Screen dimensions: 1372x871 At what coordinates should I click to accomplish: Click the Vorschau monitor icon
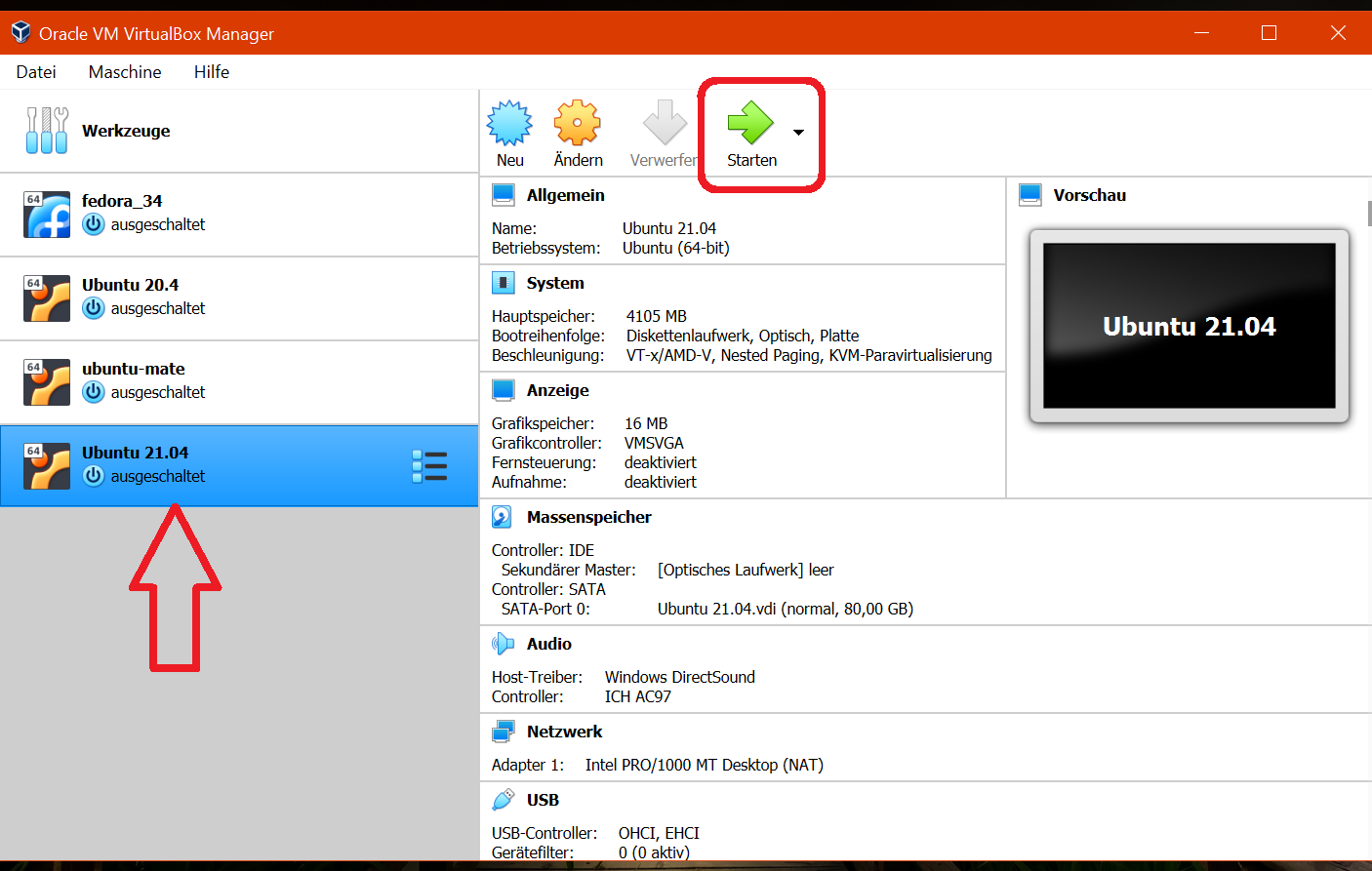1030,195
